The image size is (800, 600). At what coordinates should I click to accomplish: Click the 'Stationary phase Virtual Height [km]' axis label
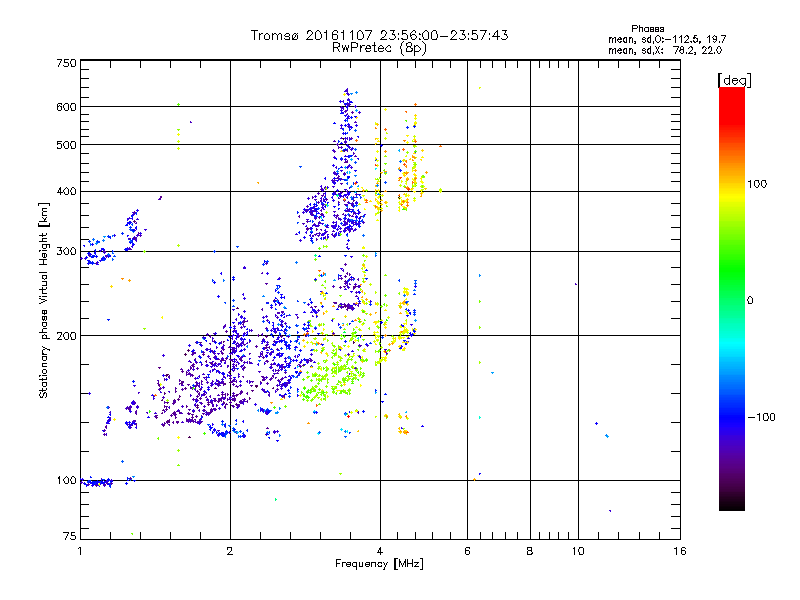[44, 300]
